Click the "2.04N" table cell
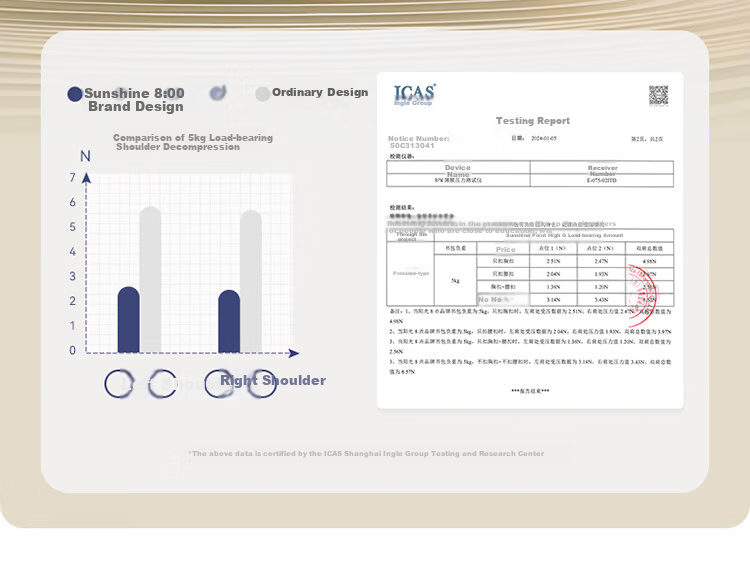This screenshot has width=750, height=571. coord(553,274)
